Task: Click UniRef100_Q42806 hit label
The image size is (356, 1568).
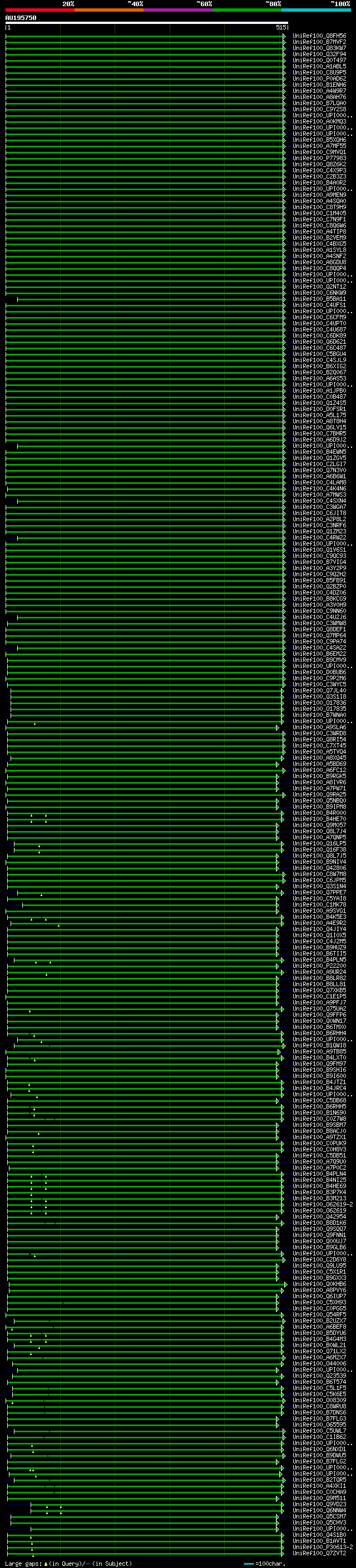Action: pyautogui.click(x=319, y=868)
